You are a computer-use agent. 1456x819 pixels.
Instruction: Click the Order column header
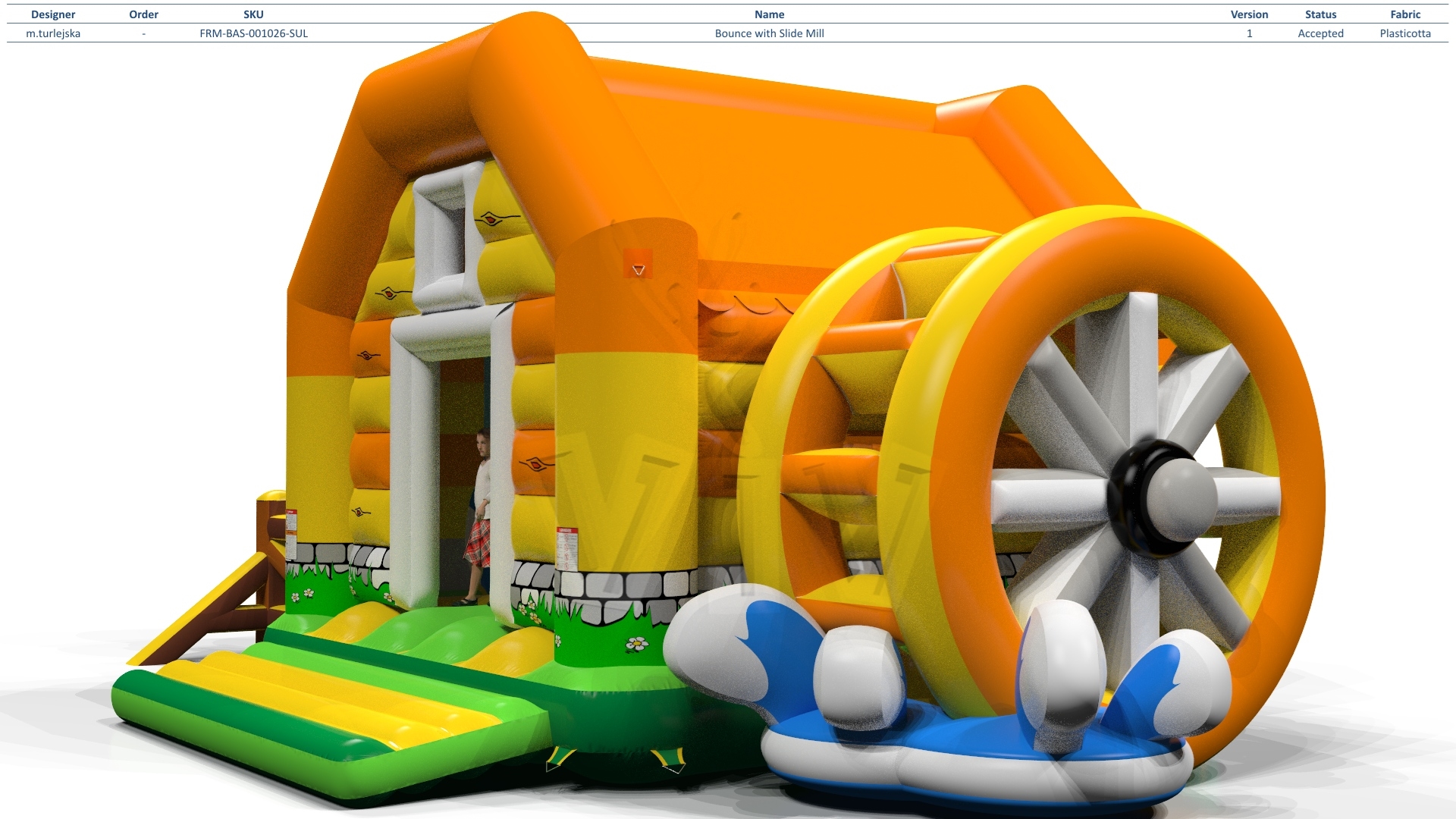(143, 14)
